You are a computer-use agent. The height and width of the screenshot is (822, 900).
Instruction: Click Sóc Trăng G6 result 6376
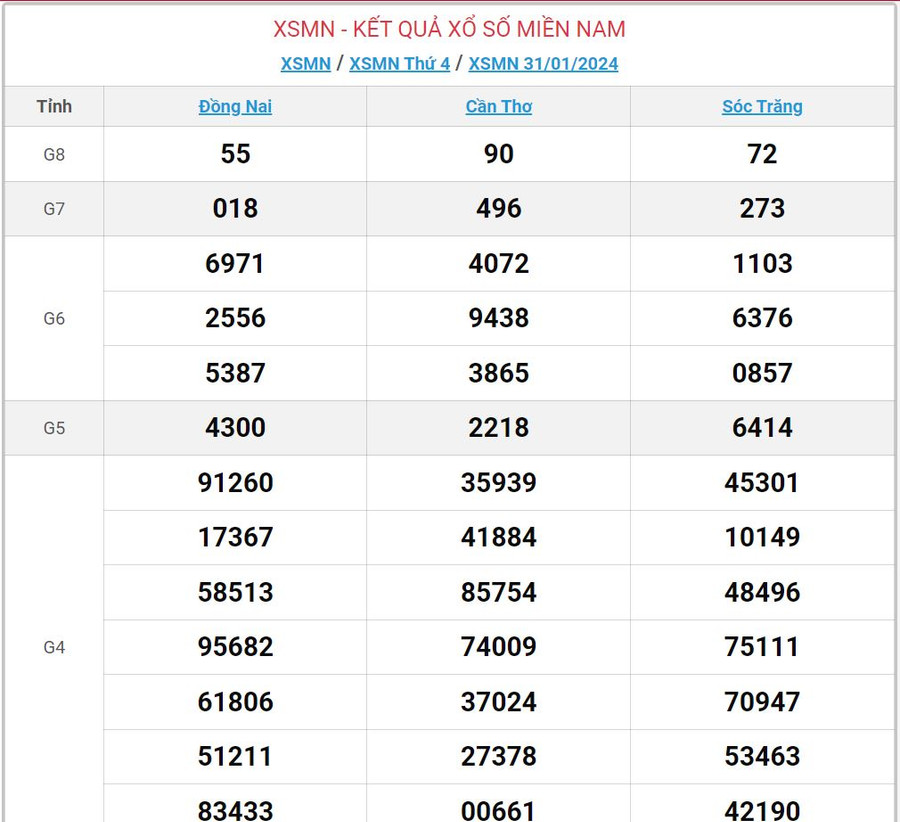[x=762, y=318]
